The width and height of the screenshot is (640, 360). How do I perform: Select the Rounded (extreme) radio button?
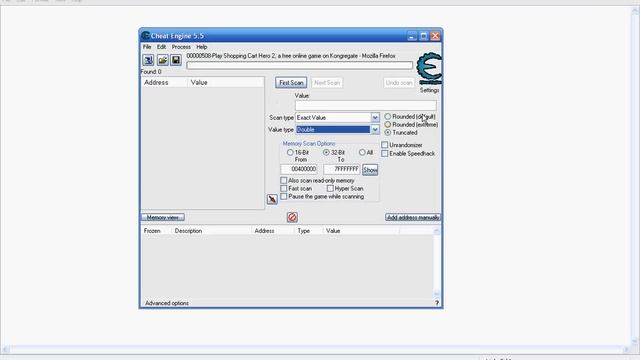click(x=388, y=124)
